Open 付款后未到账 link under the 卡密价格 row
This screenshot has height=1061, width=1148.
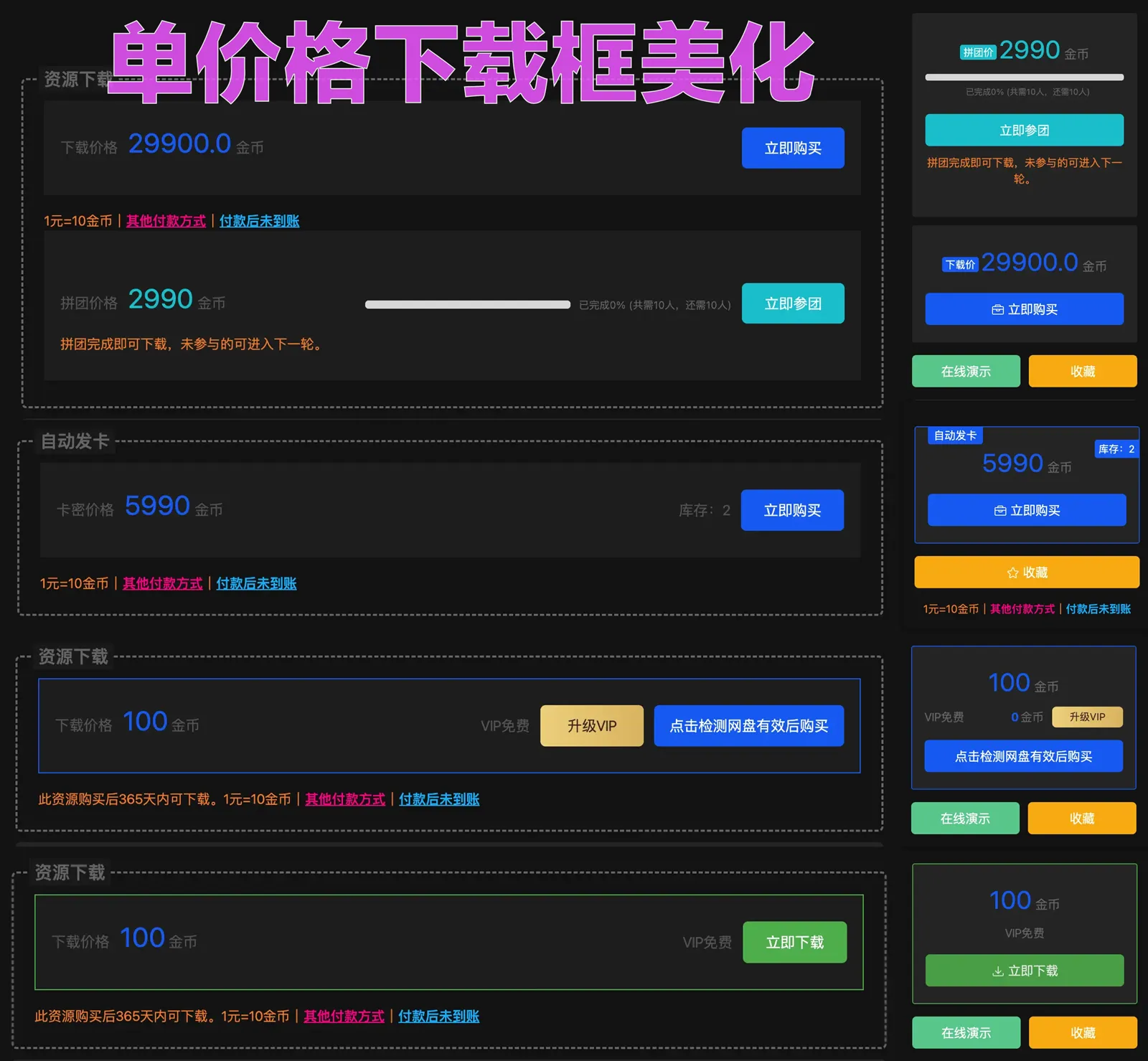click(256, 583)
